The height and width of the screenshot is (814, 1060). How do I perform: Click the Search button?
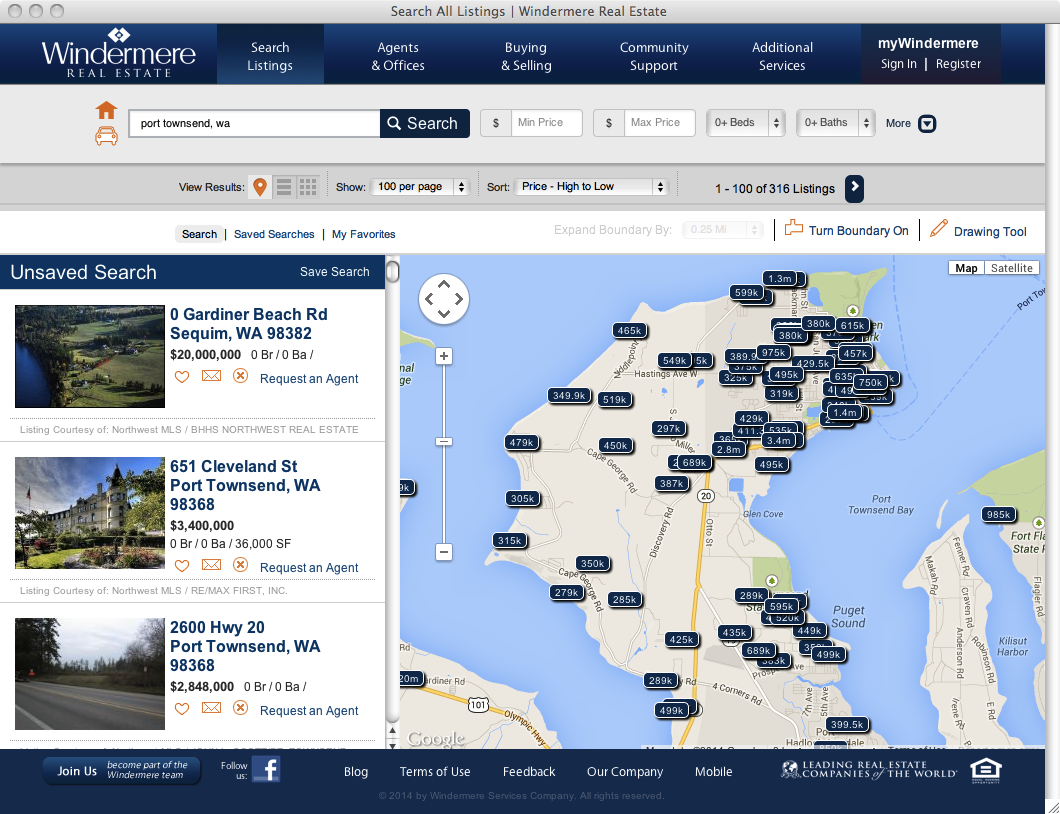[x=425, y=123]
